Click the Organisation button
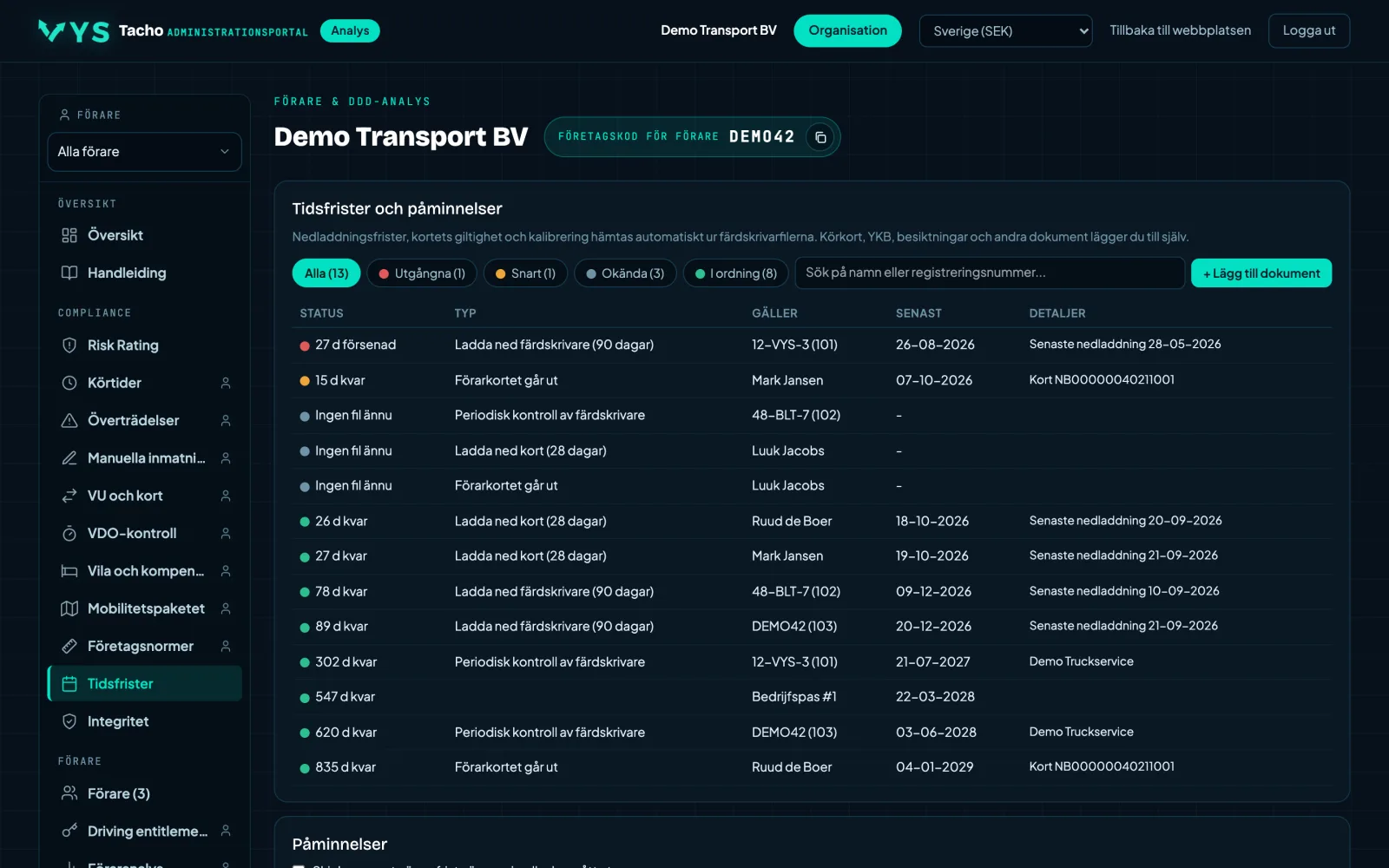This screenshot has width=1389, height=868. [x=847, y=30]
